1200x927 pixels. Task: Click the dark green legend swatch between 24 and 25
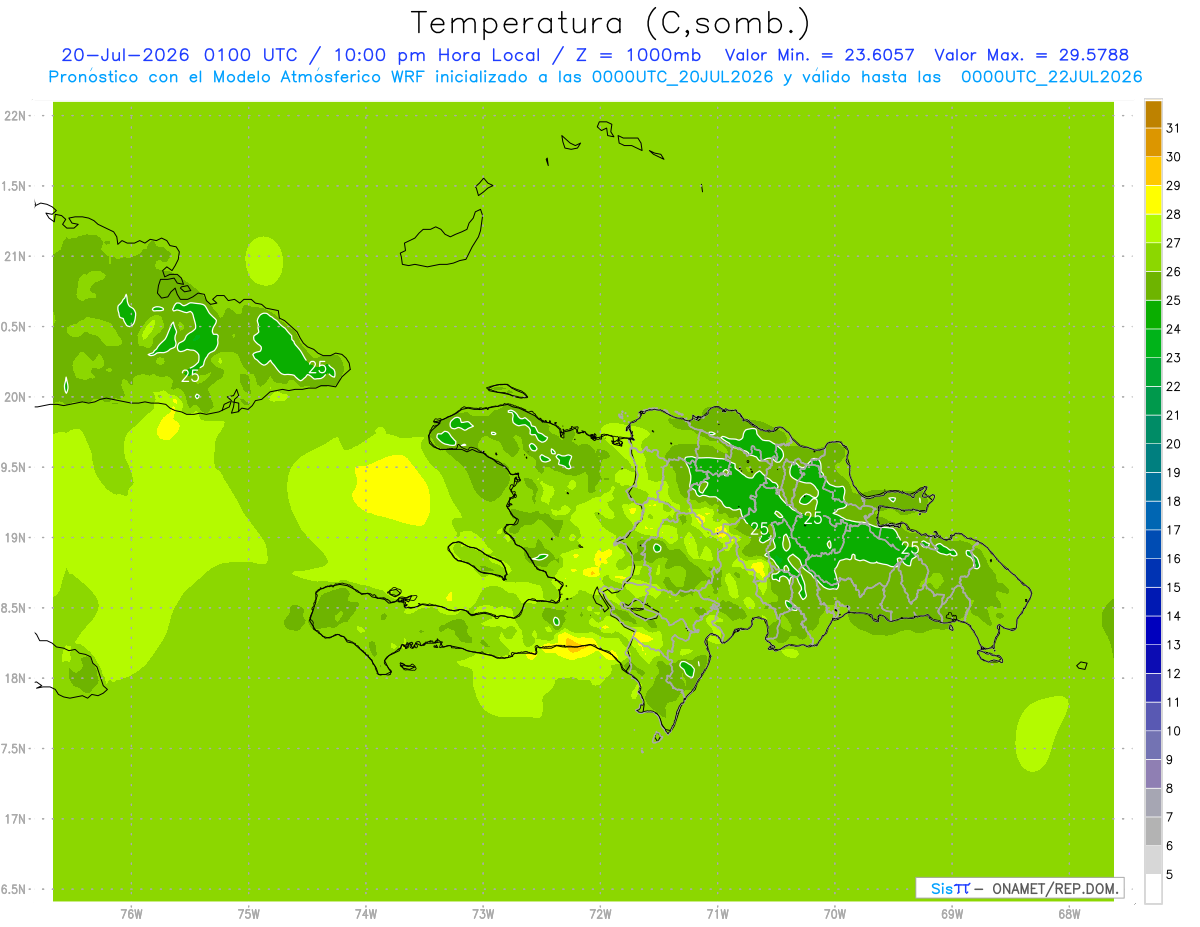click(x=1153, y=315)
